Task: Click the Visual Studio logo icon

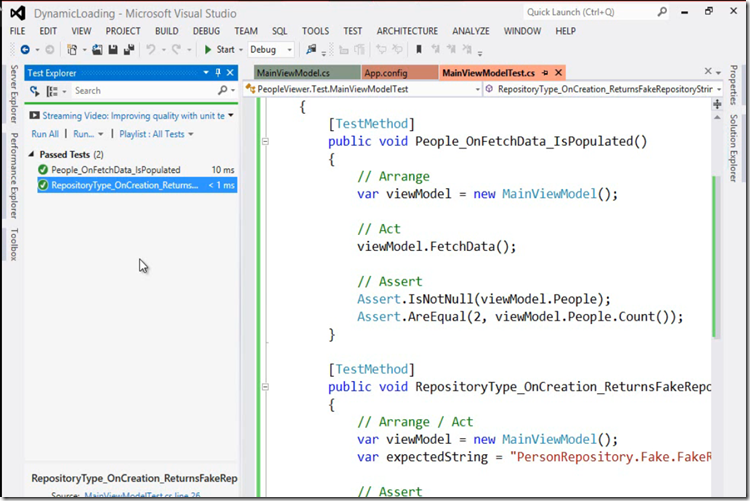Action: tap(18, 13)
